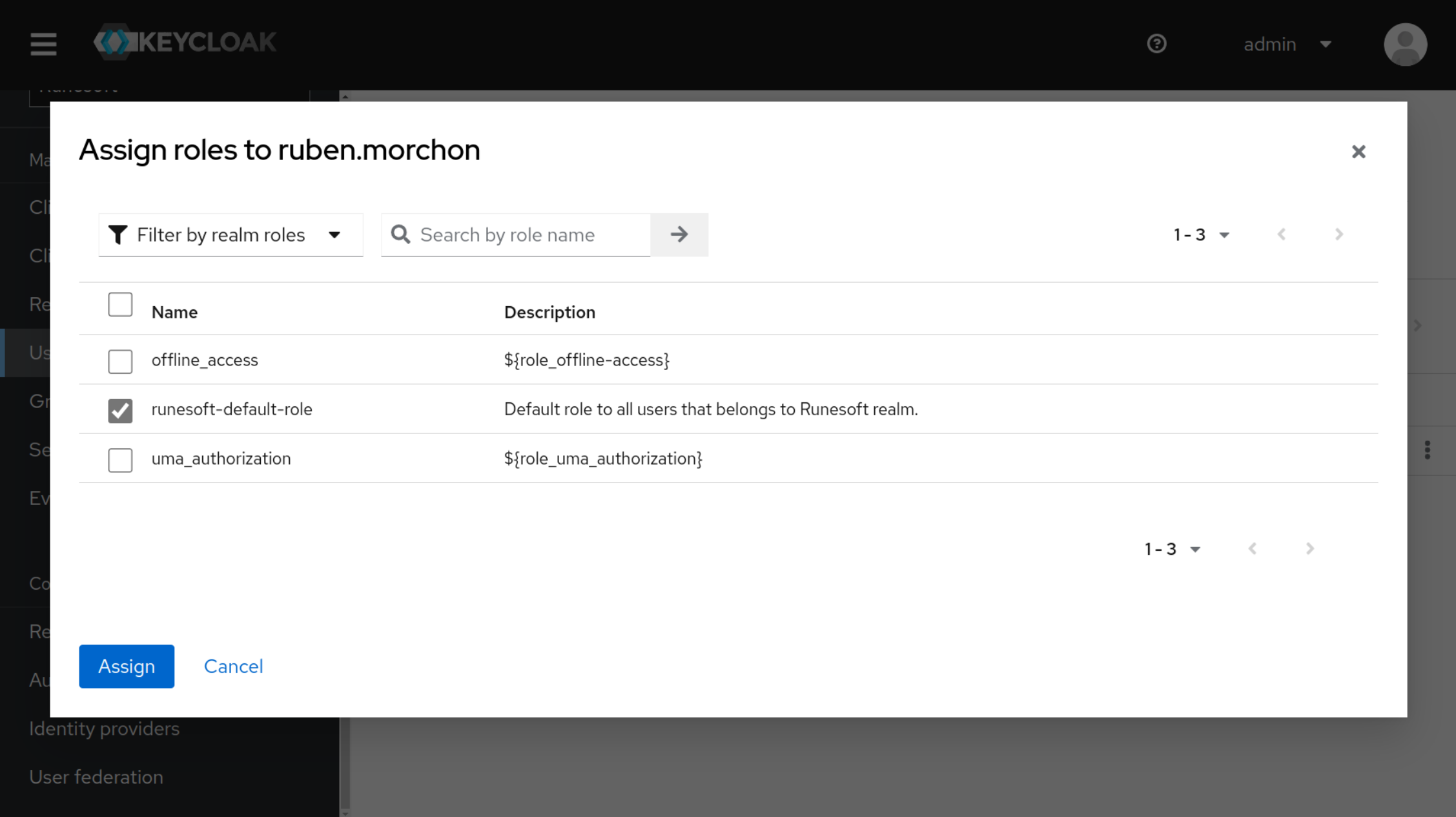
Task: Expand the top 1-3 pagination dropdown
Action: click(1201, 235)
